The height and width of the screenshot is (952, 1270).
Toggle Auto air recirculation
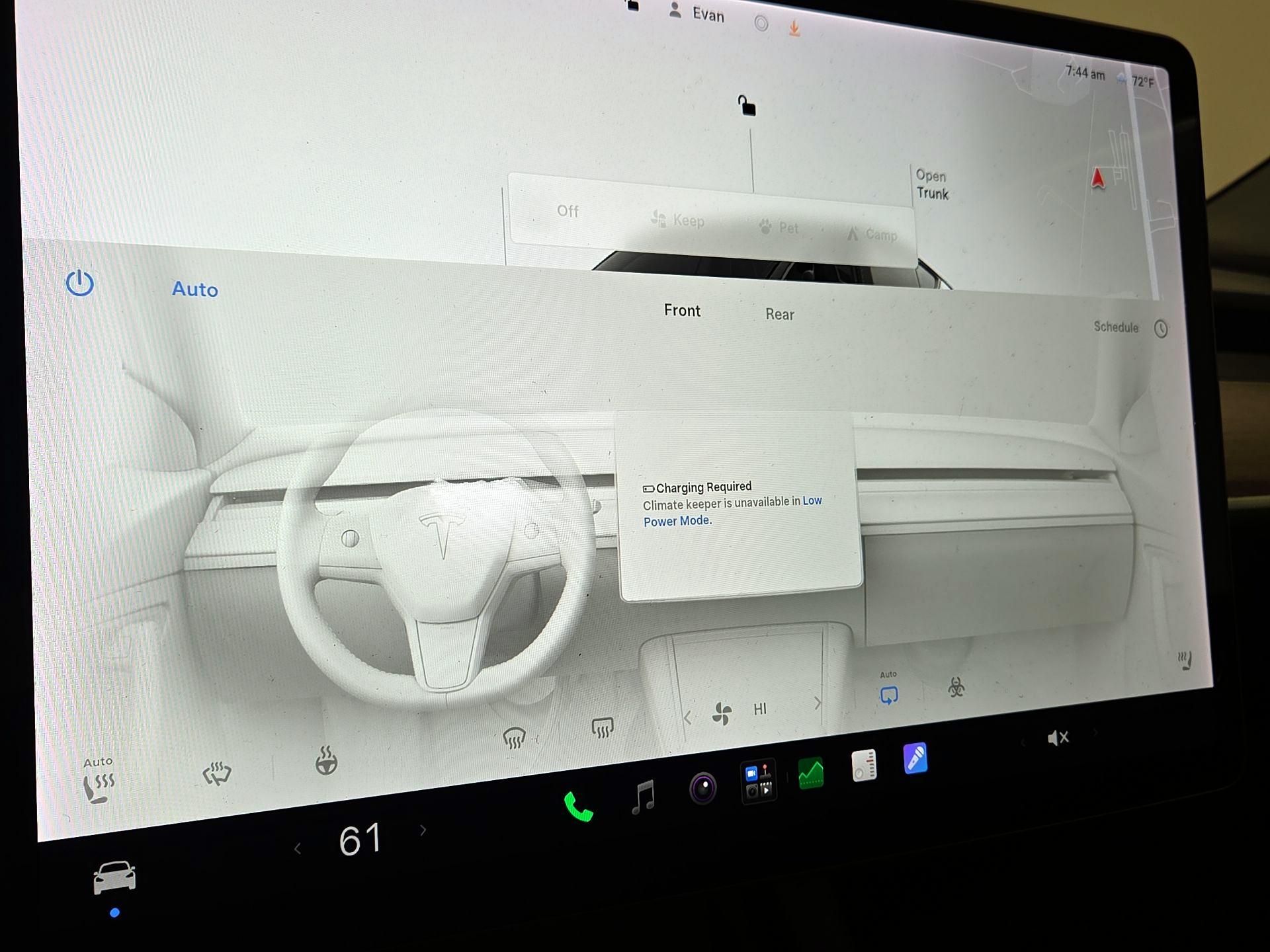(888, 689)
